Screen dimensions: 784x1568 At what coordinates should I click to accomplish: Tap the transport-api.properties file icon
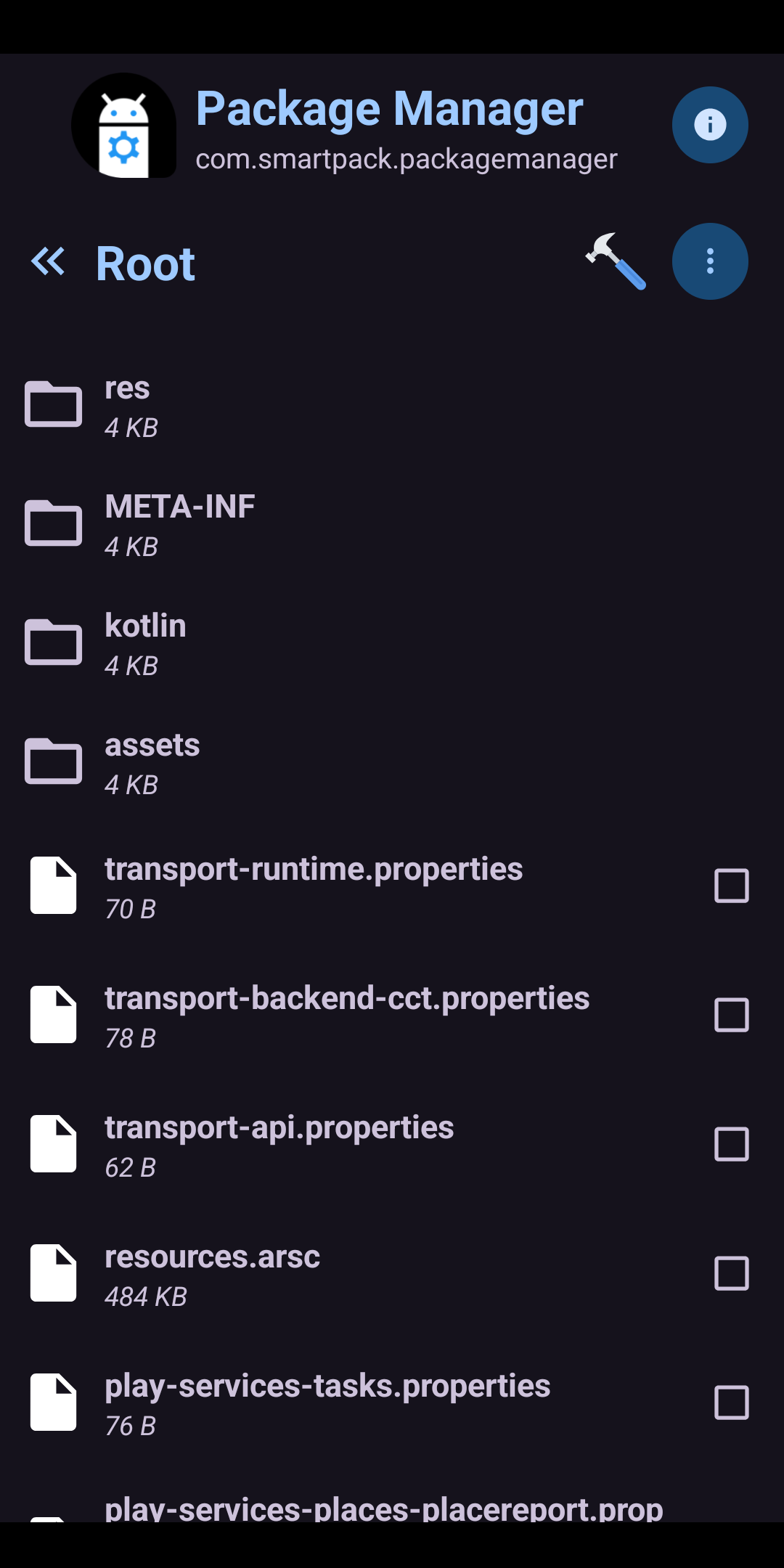53,1144
